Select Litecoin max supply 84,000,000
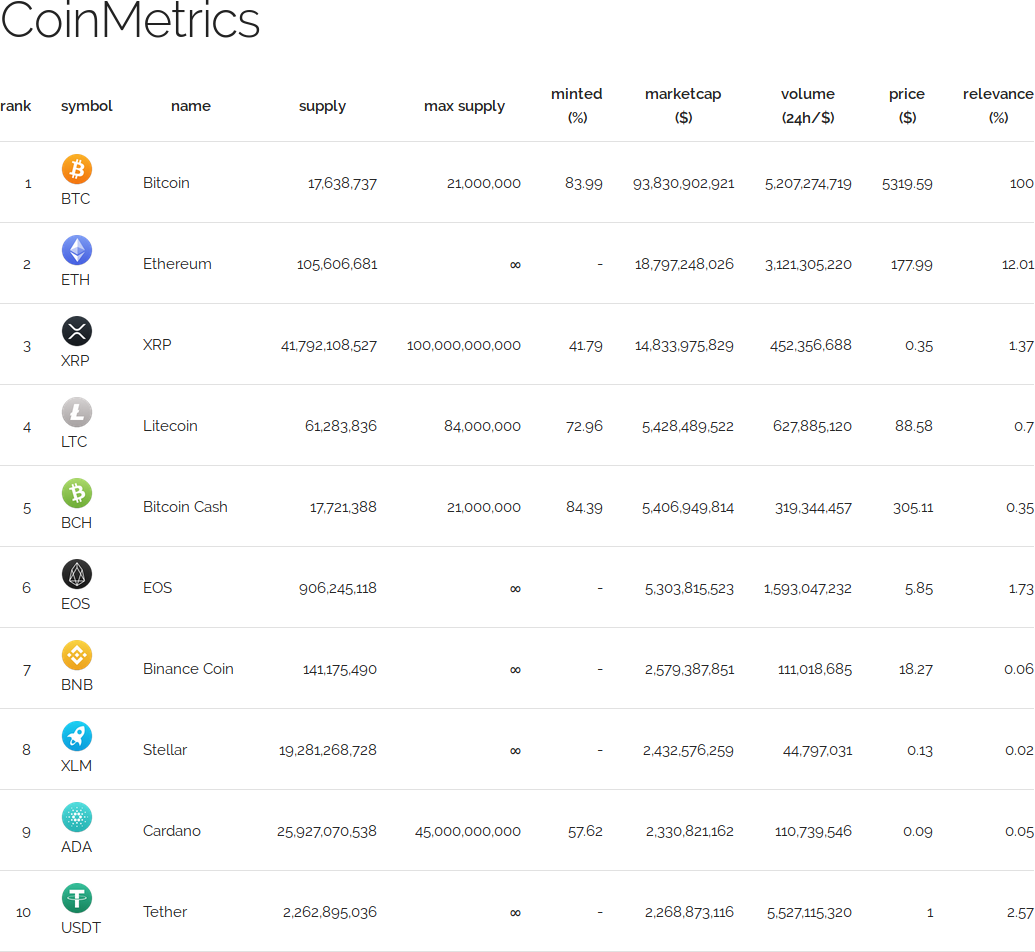1035x952 pixels. [482, 426]
